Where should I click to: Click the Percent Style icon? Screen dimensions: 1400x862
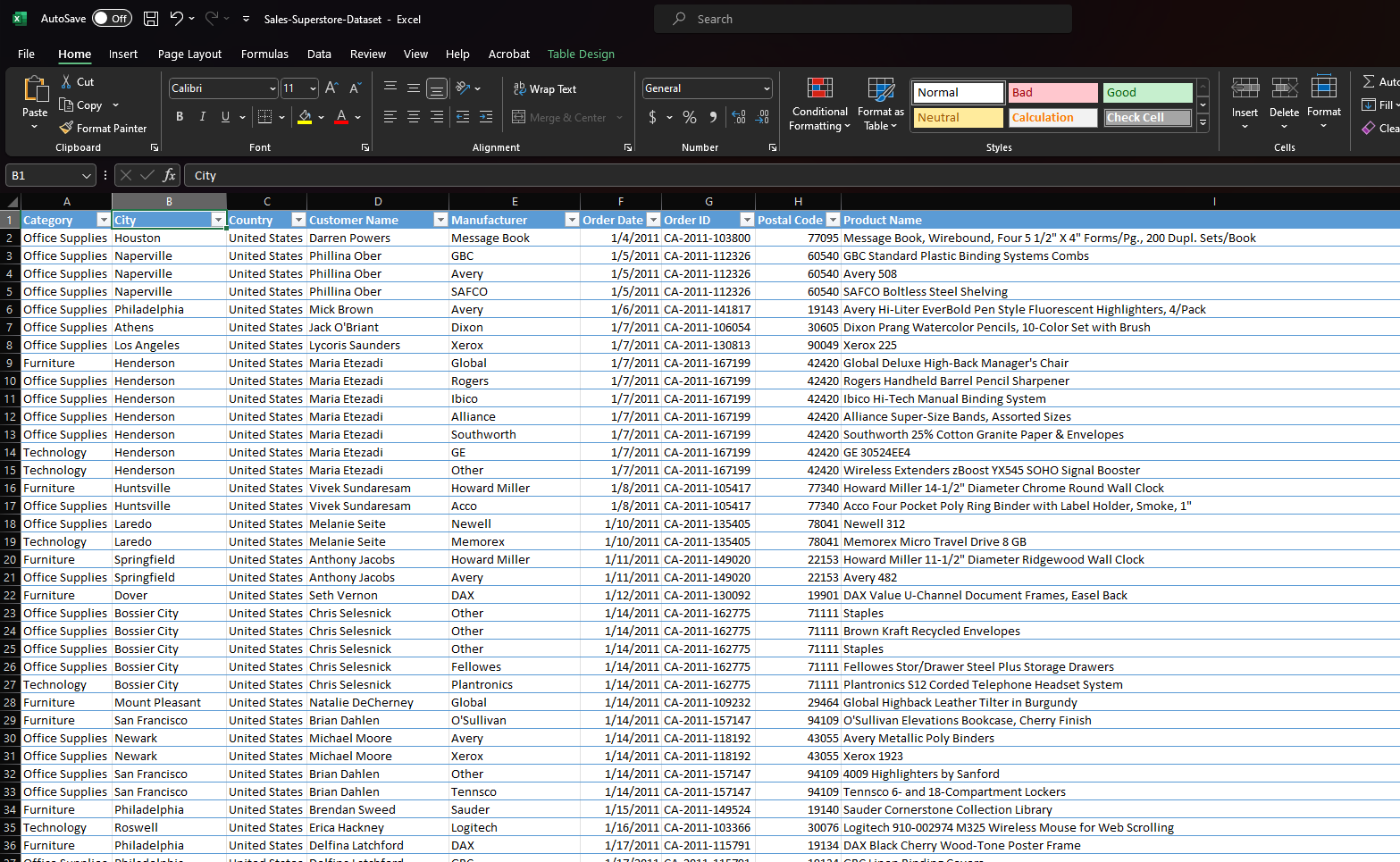(x=690, y=117)
